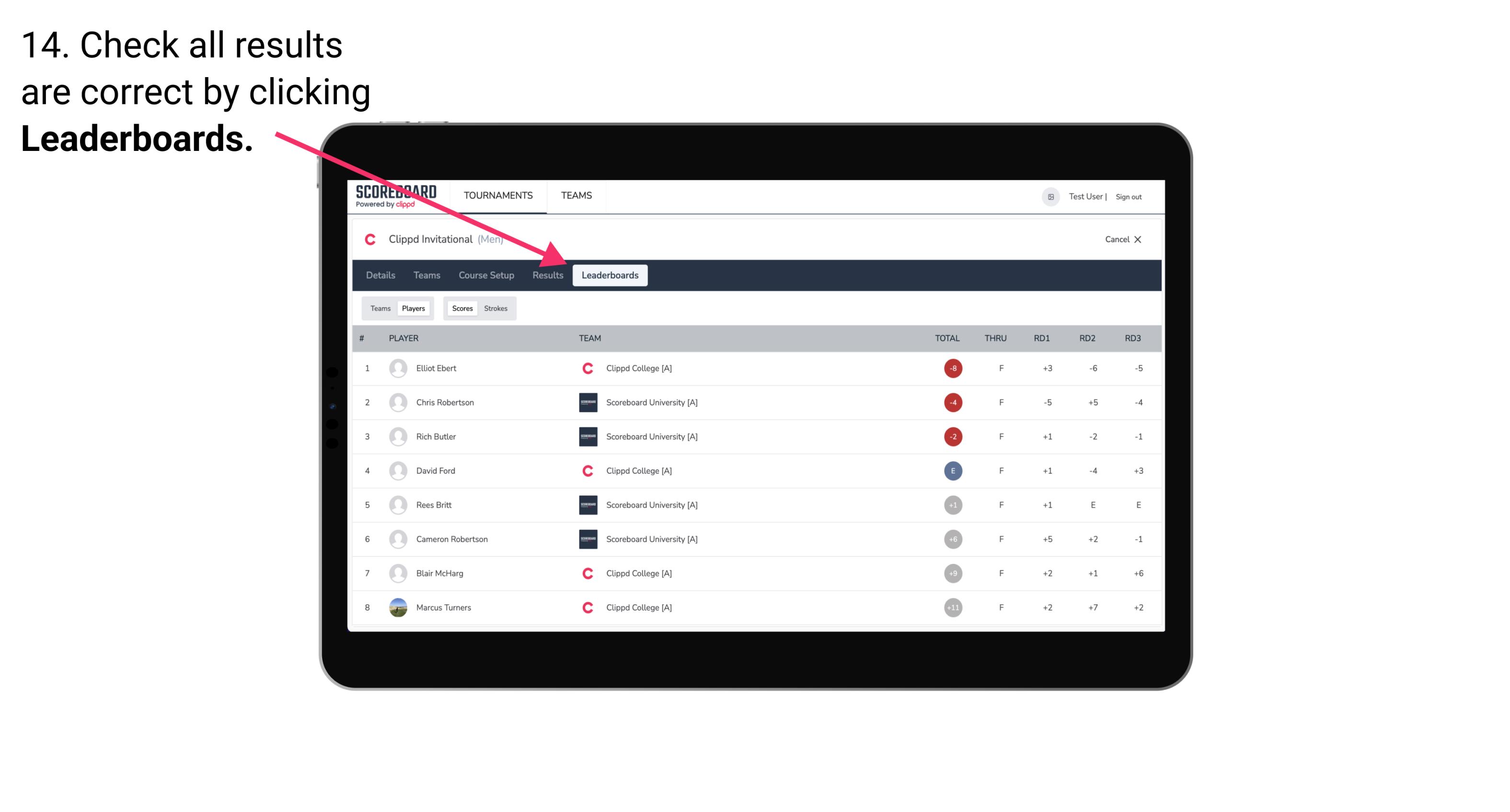1510x812 pixels.
Task: Expand the Strokes tab filter
Action: coord(495,307)
